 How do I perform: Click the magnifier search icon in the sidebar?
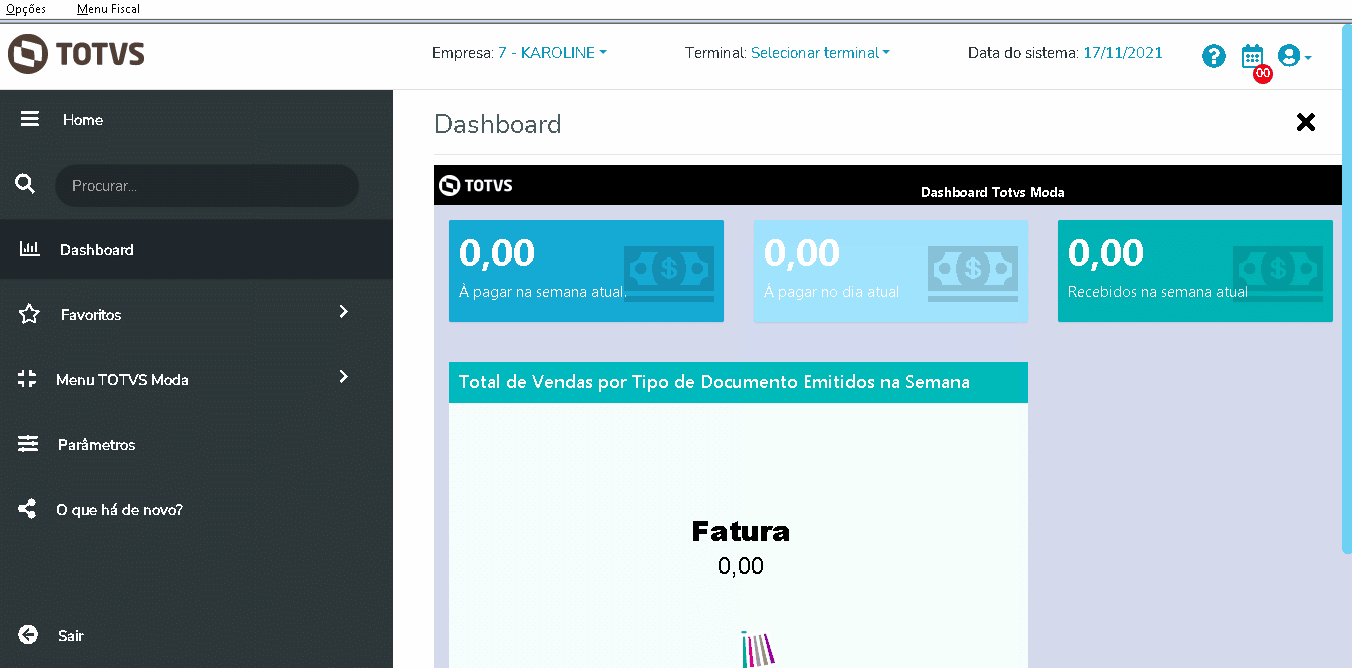26,184
